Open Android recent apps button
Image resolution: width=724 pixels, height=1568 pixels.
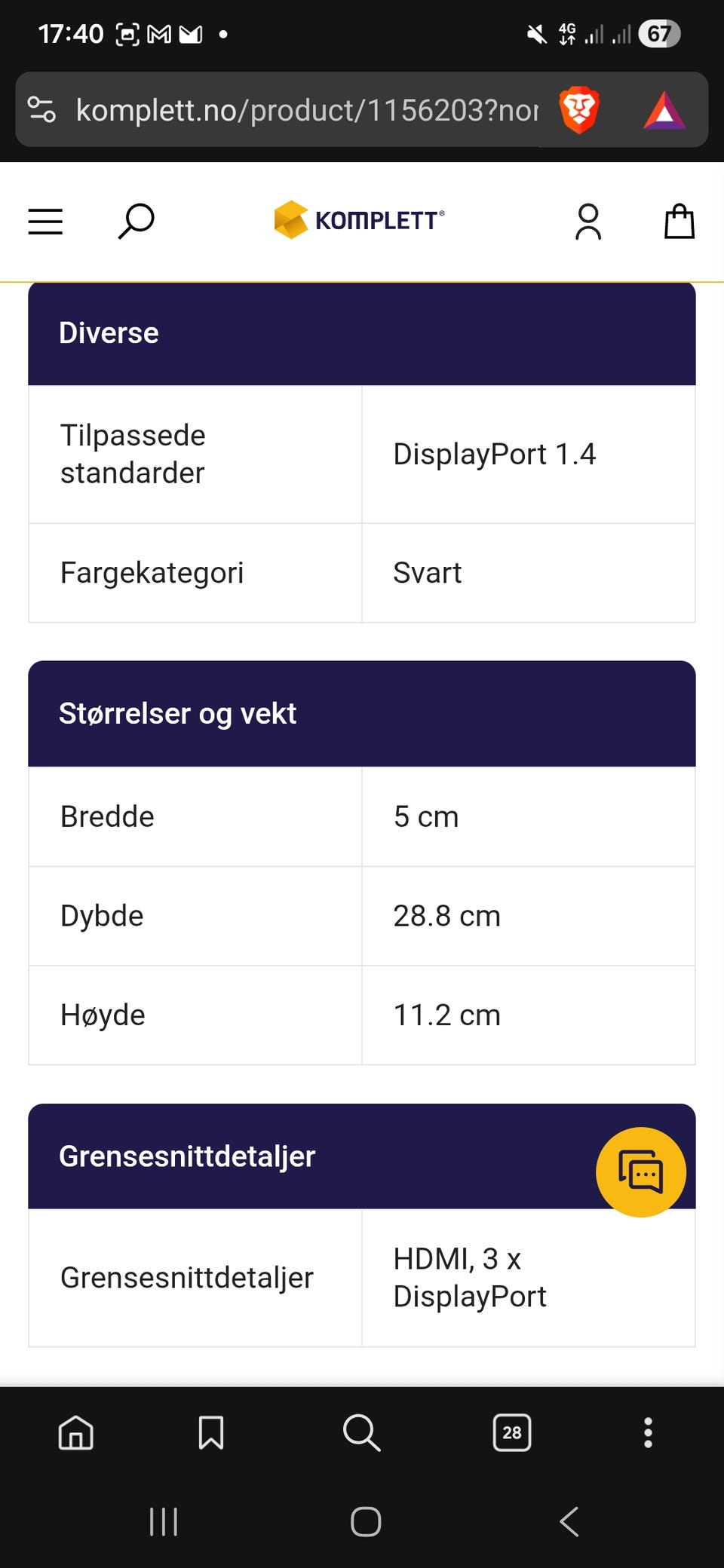[x=164, y=1521]
